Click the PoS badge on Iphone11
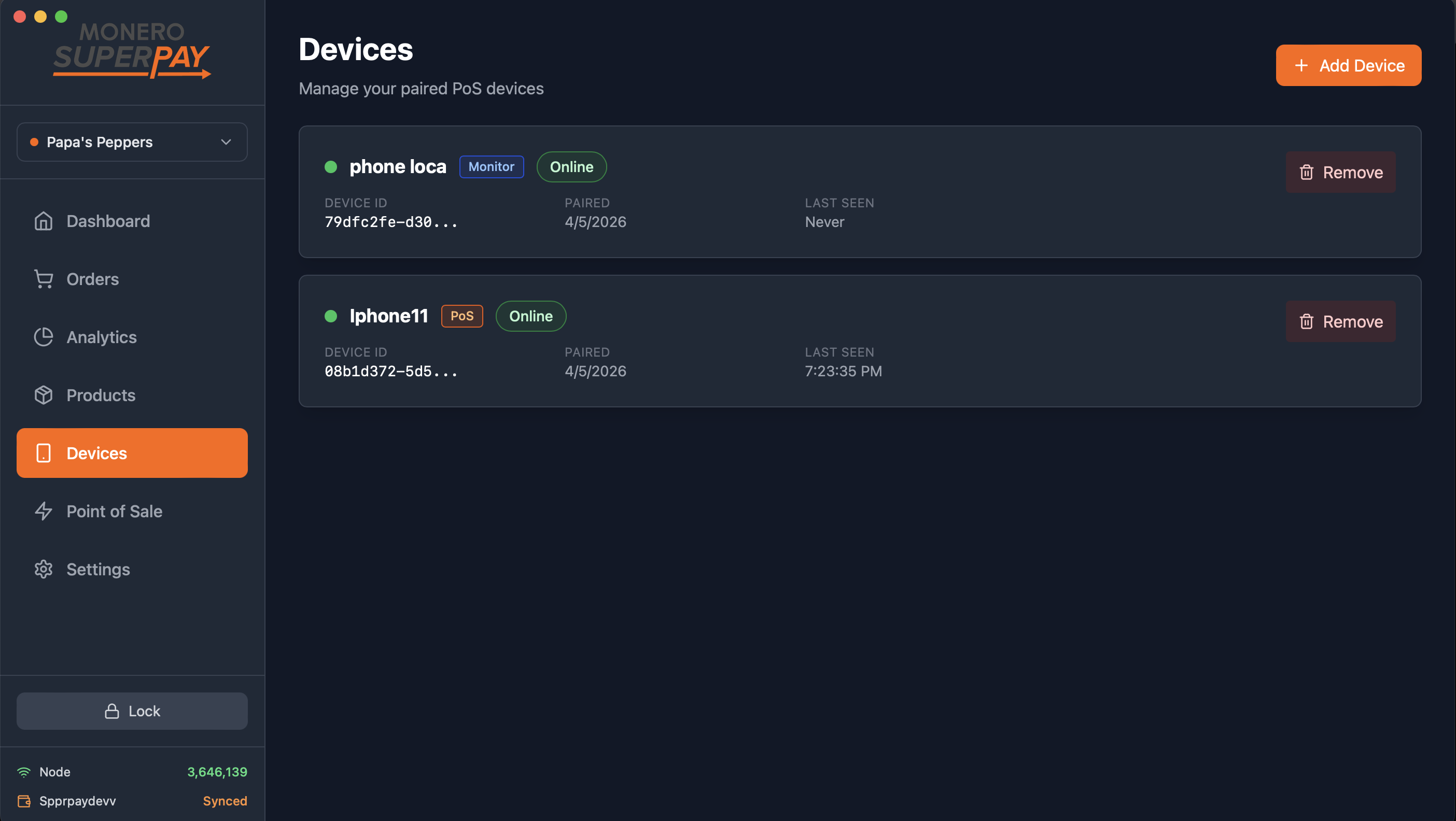1456x821 pixels. (x=462, y=316)
